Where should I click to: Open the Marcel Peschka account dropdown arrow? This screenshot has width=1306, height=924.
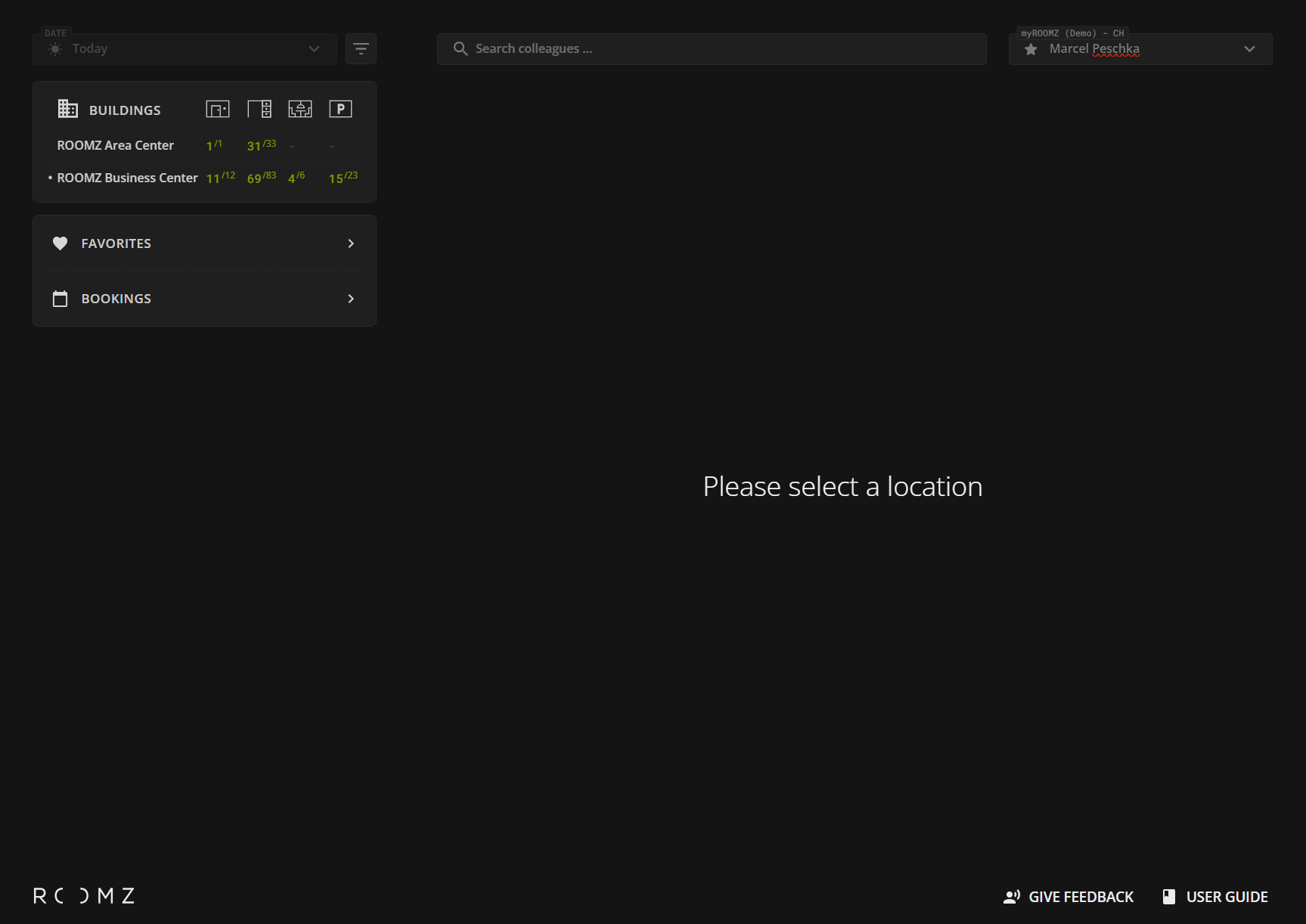pyautogui.click(x=1249, y=49)
